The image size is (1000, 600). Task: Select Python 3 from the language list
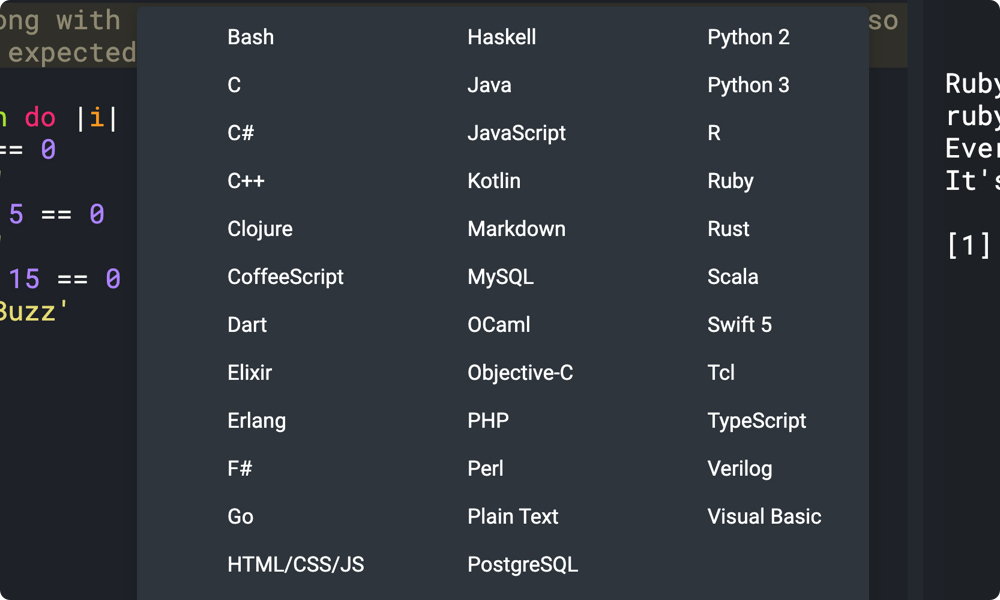tap(748, 85)
